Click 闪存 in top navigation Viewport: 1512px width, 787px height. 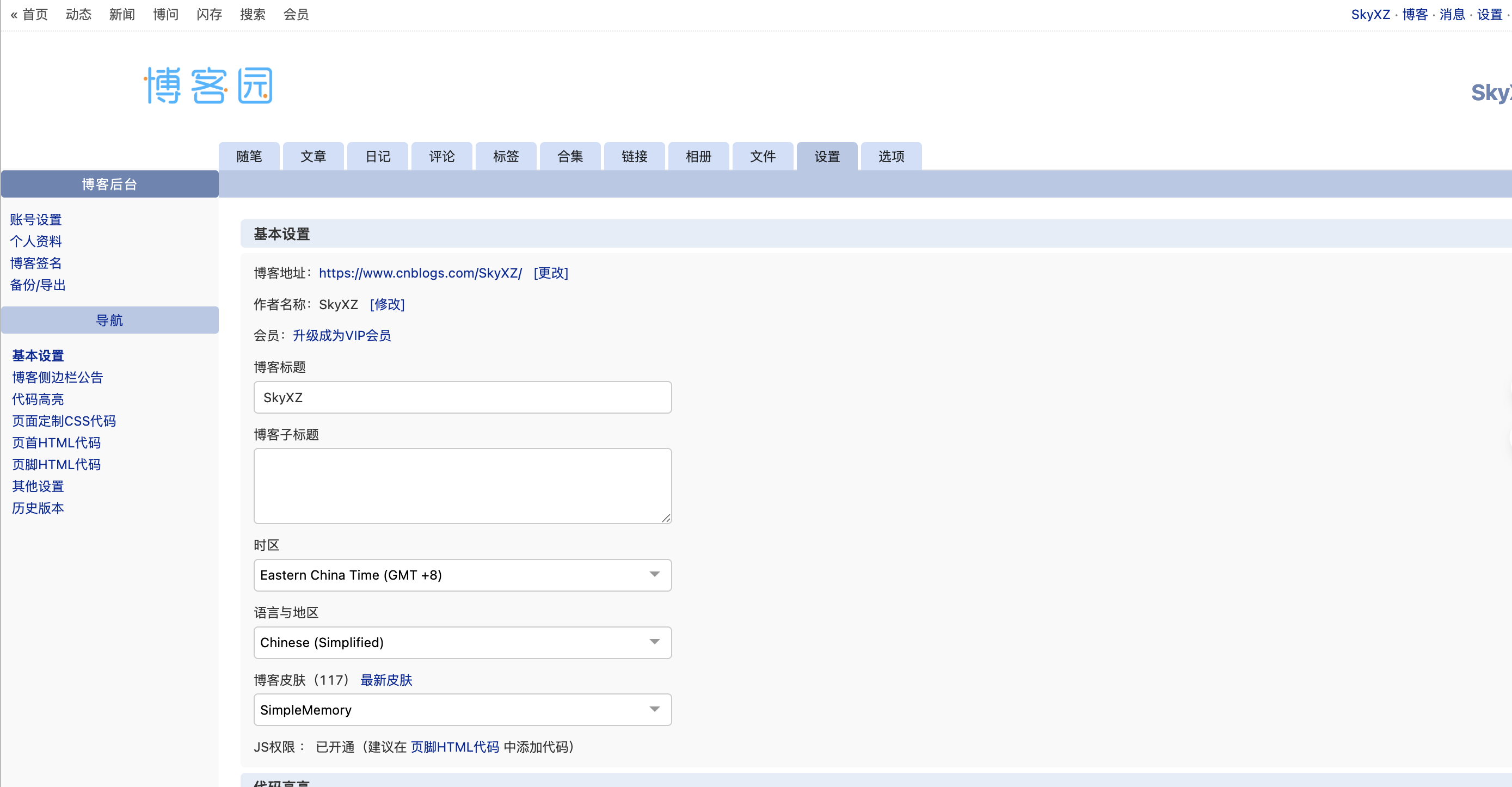point(209,14)
